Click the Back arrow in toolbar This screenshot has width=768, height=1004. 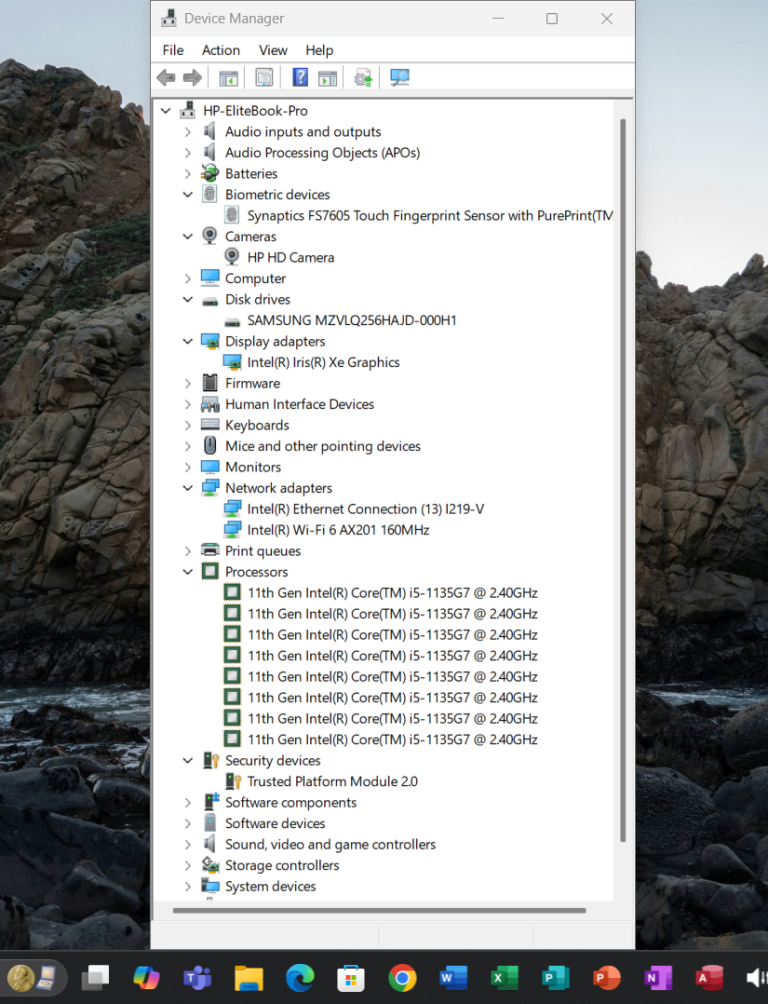click(x=166, y=78)
